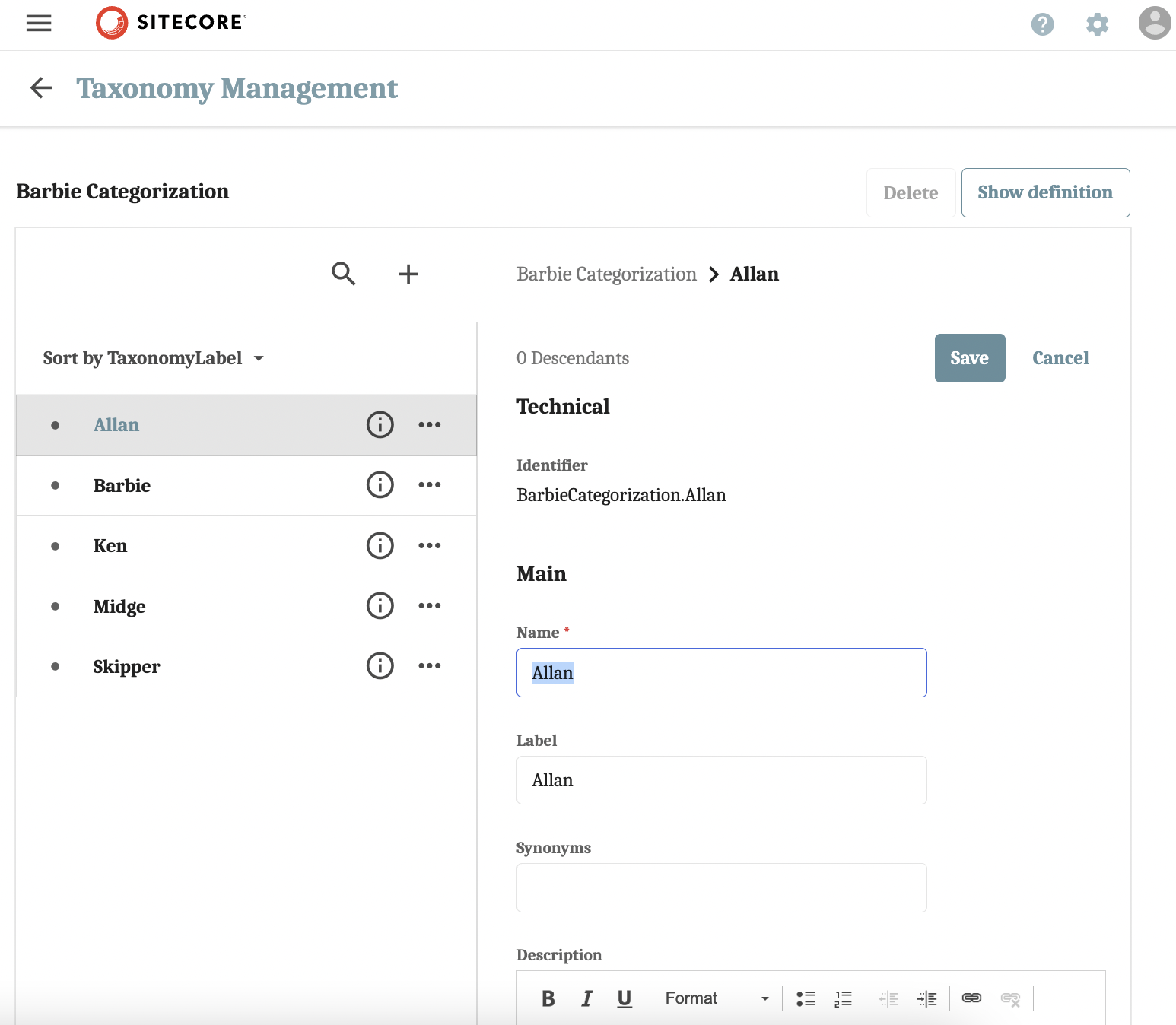Screen dimensions: 1176x1025
Task: Open the Format dropdown in the editor
Action: 714,998
